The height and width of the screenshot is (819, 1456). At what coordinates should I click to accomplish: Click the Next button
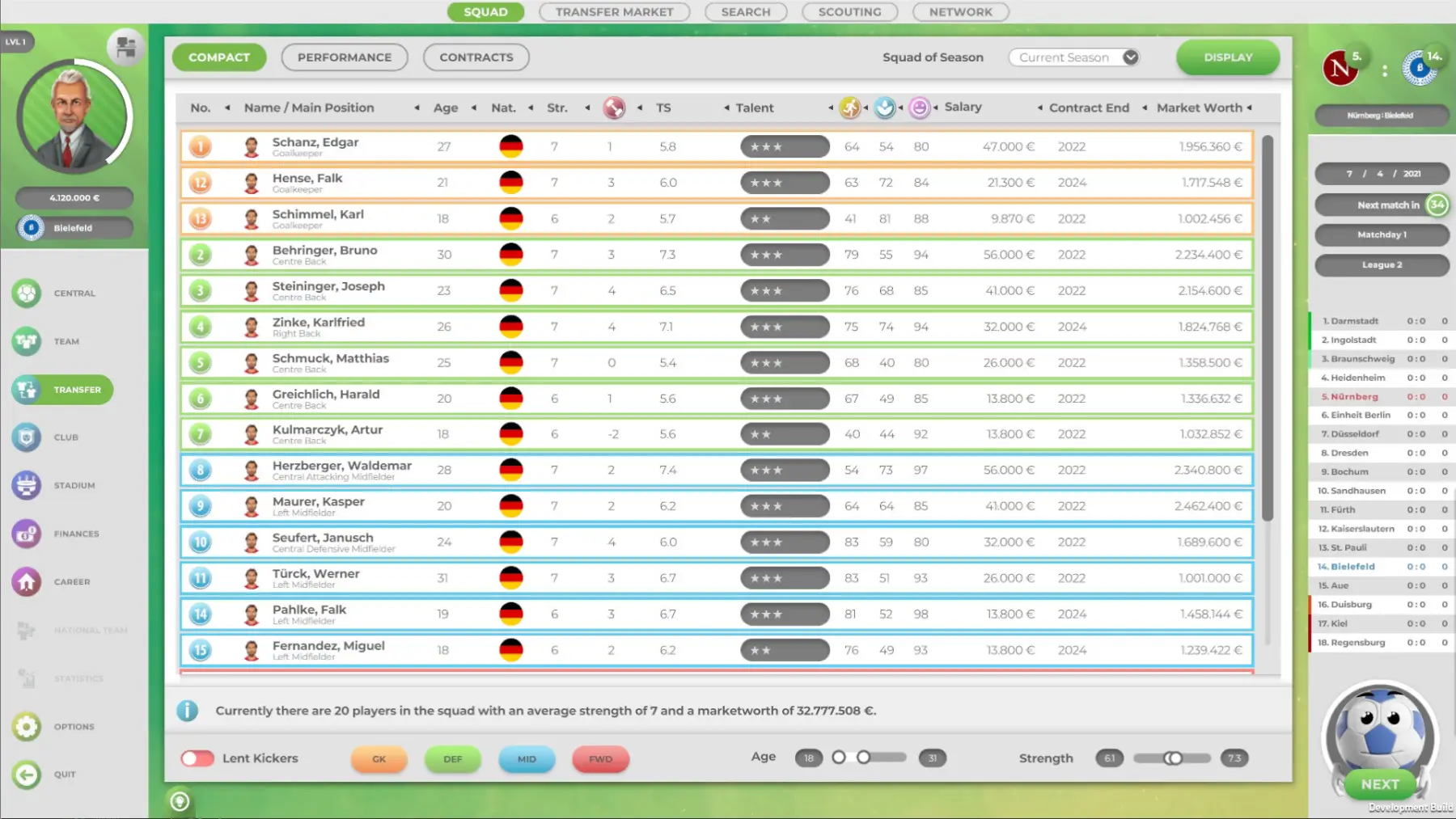(x=1379, y=784)
